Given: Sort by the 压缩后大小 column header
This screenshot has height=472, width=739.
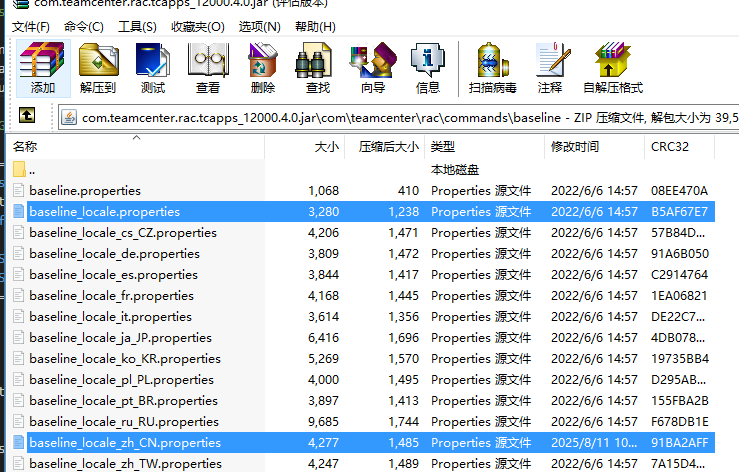Looking at the screenshot, I should [385, 147].
